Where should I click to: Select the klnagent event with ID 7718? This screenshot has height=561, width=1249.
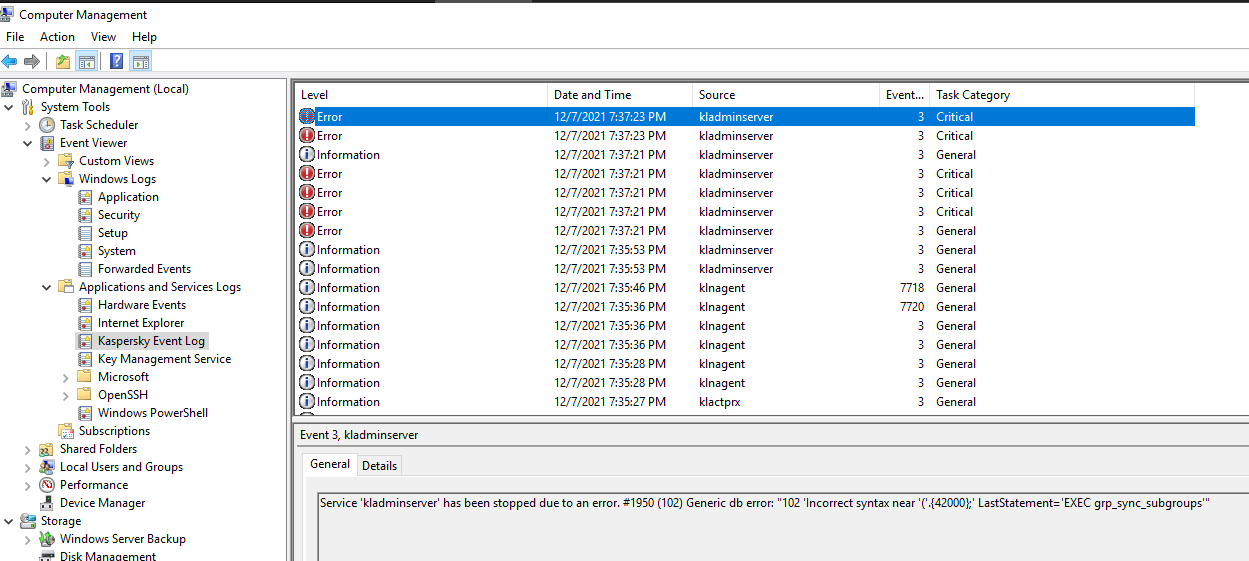(721, 288)
